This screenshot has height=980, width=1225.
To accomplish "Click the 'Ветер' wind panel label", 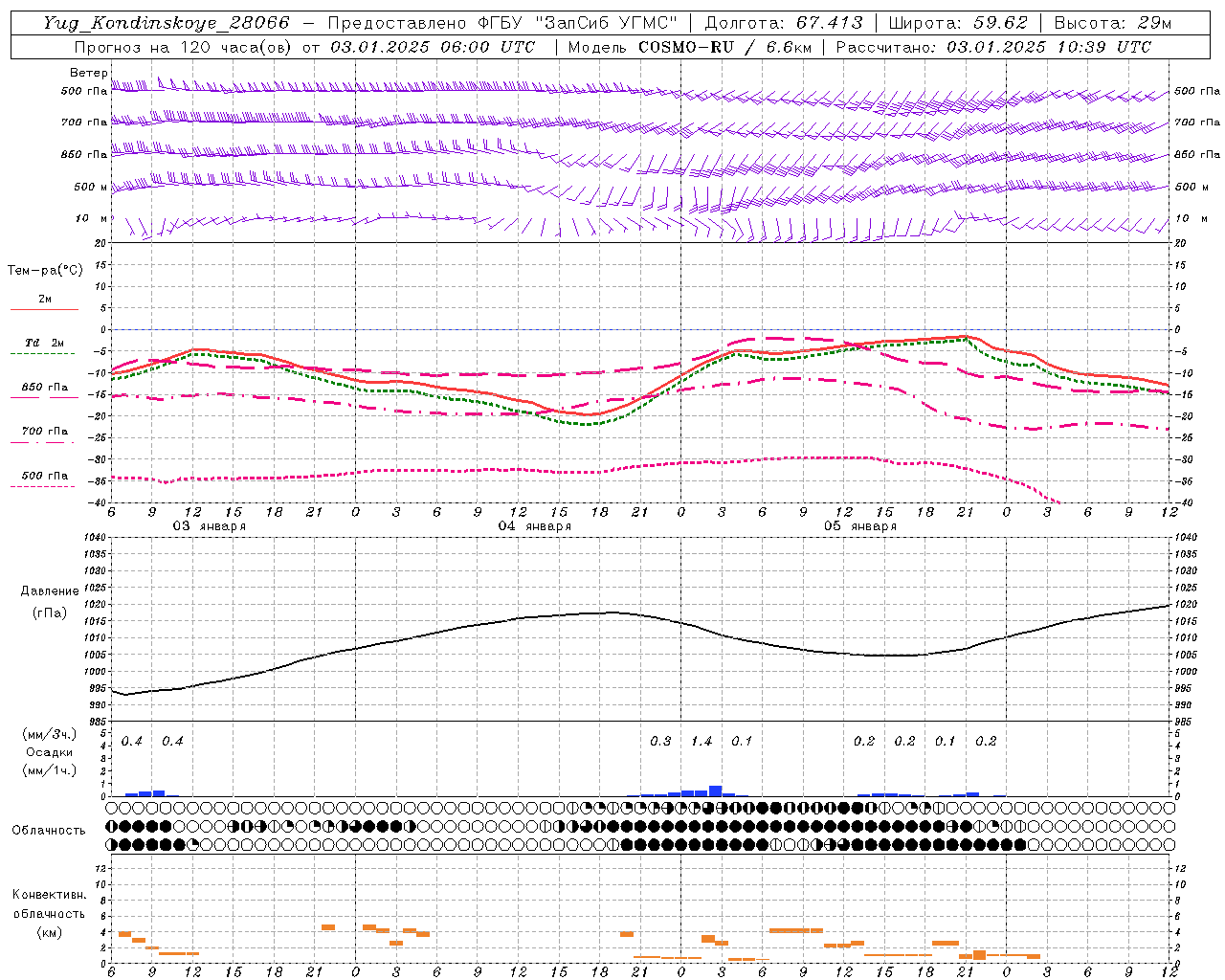I will (x=88, y=73).
